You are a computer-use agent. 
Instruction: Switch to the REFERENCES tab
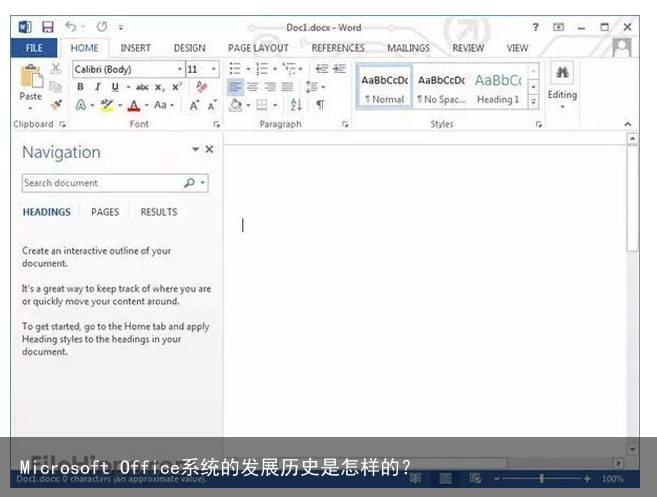(338, 48)
